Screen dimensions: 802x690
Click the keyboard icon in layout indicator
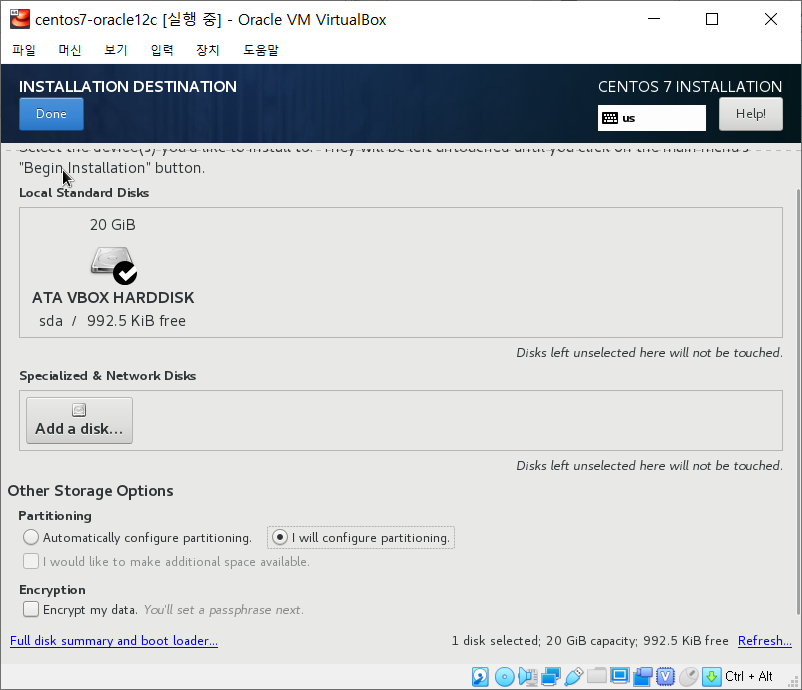pyautogui.click(x=610, y=118)
